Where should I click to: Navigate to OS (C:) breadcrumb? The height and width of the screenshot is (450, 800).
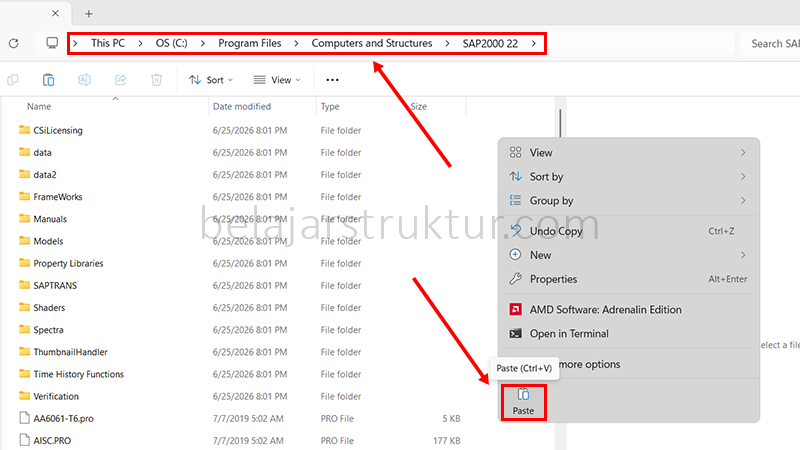(171, 43)
